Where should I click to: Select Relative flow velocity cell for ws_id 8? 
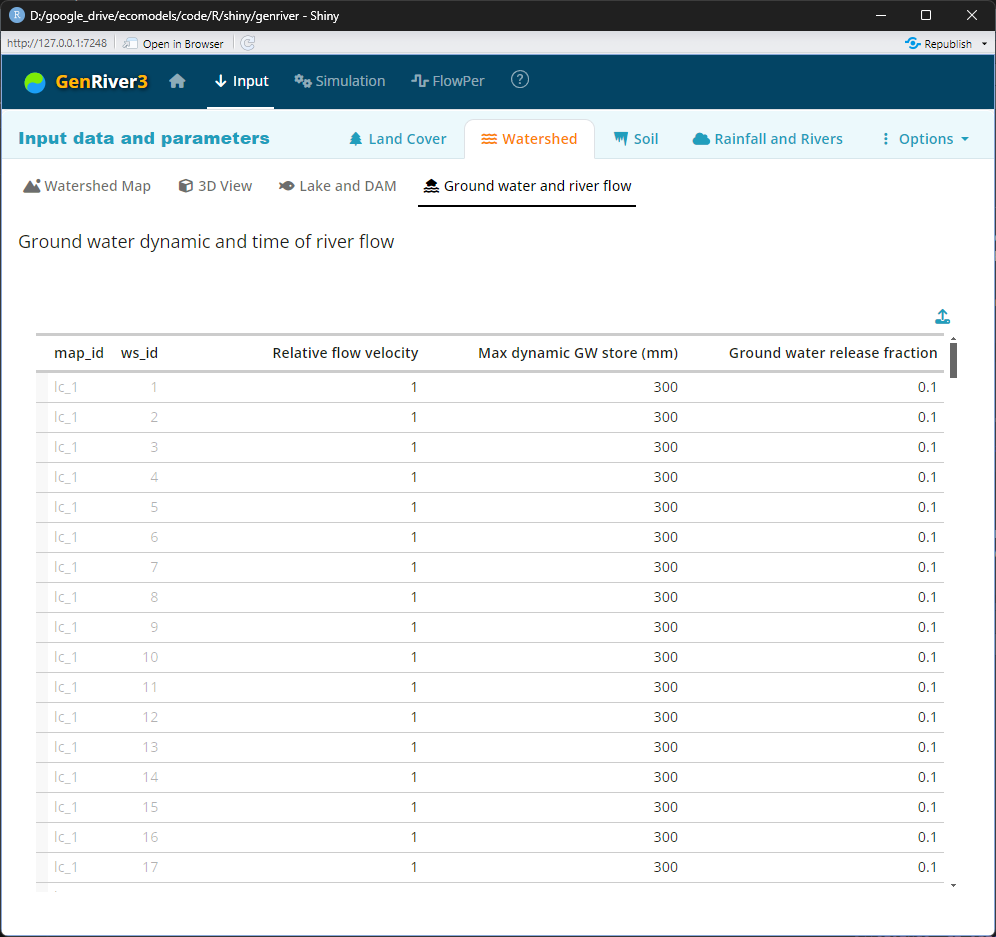click(293, 597)
